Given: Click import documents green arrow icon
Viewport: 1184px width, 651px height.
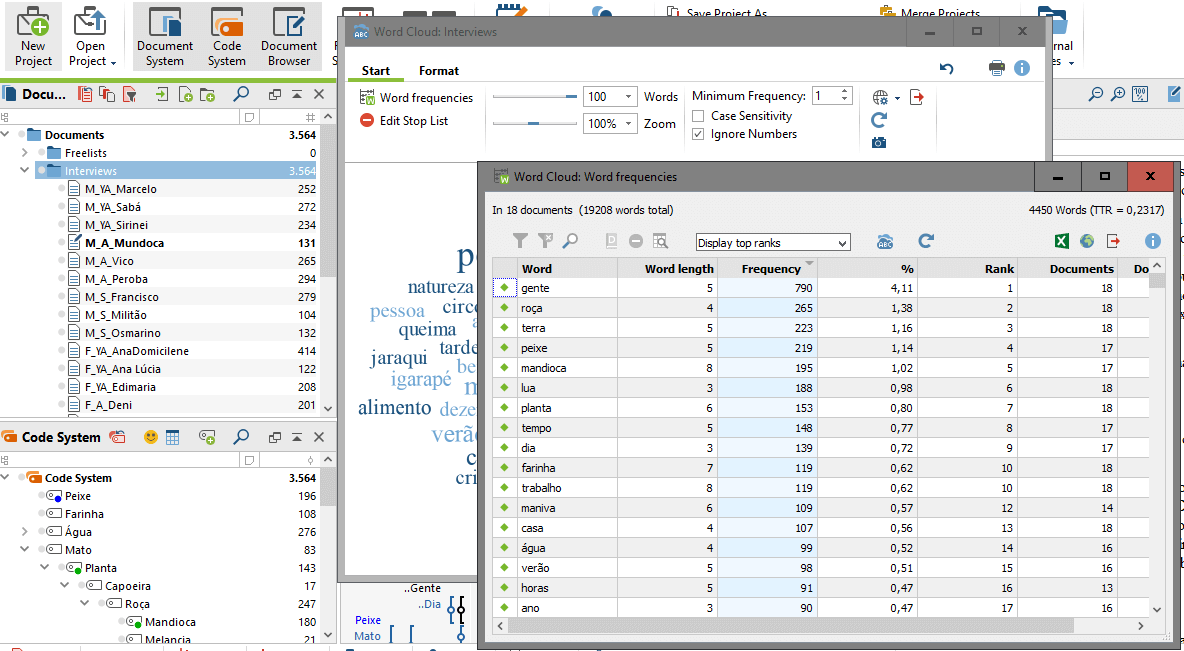Looking at the screenshot, I should (x=162, y=94).
